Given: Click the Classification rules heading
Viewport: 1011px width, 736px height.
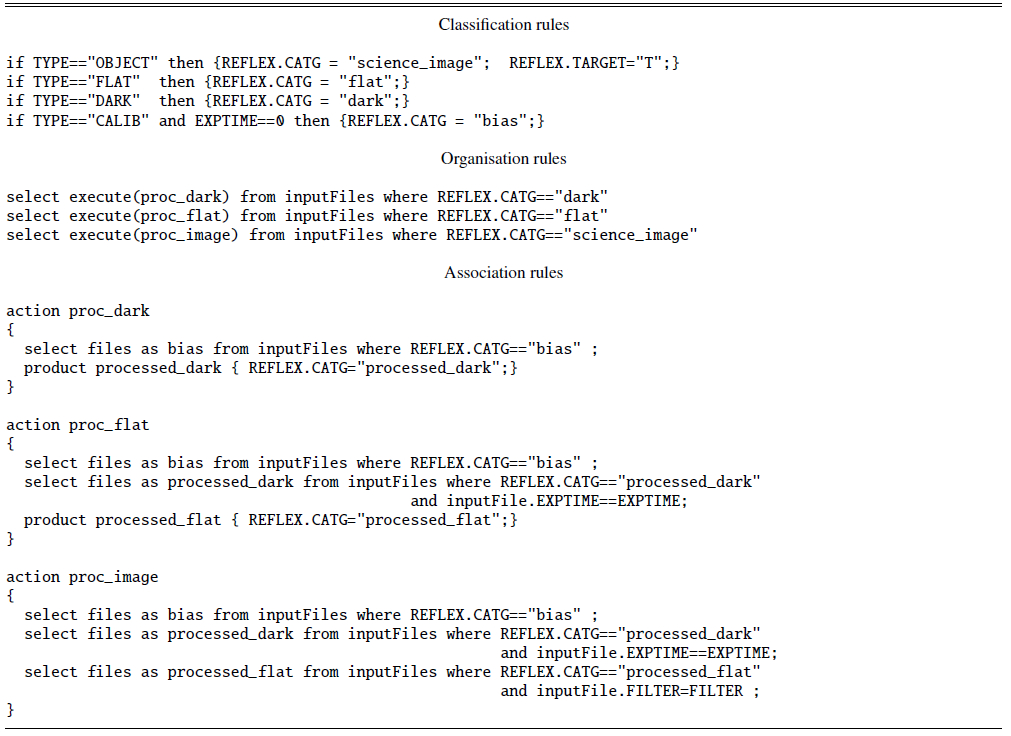Looking at the screenshot, I should (504, 25).
